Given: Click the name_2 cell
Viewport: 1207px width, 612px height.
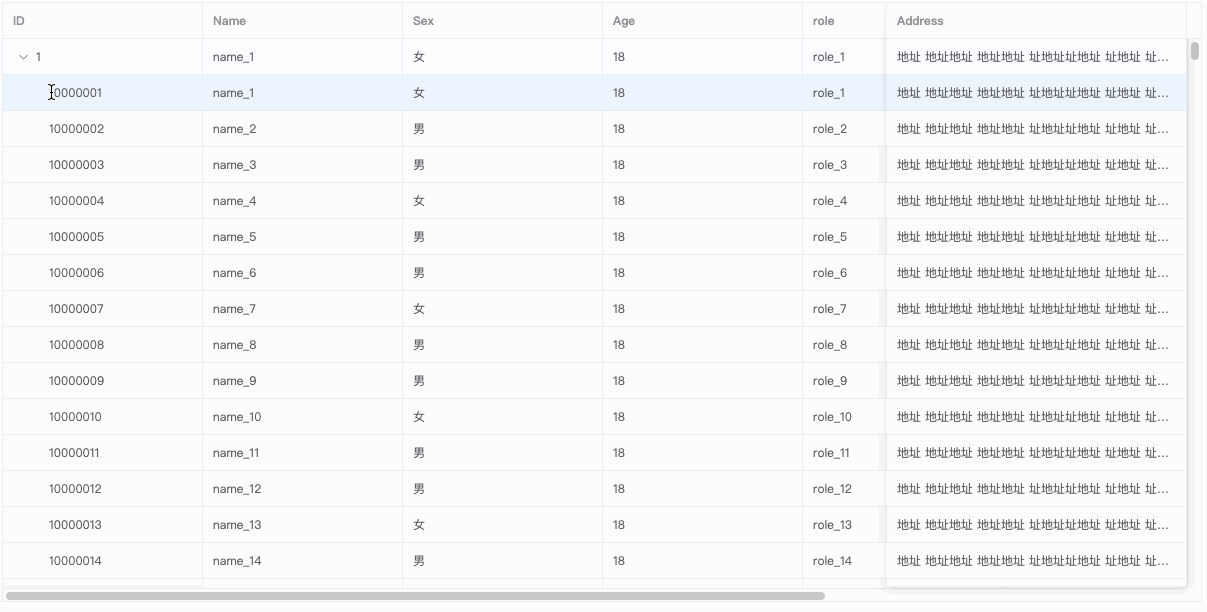Looking at the screenshot, I should point(302,129).
